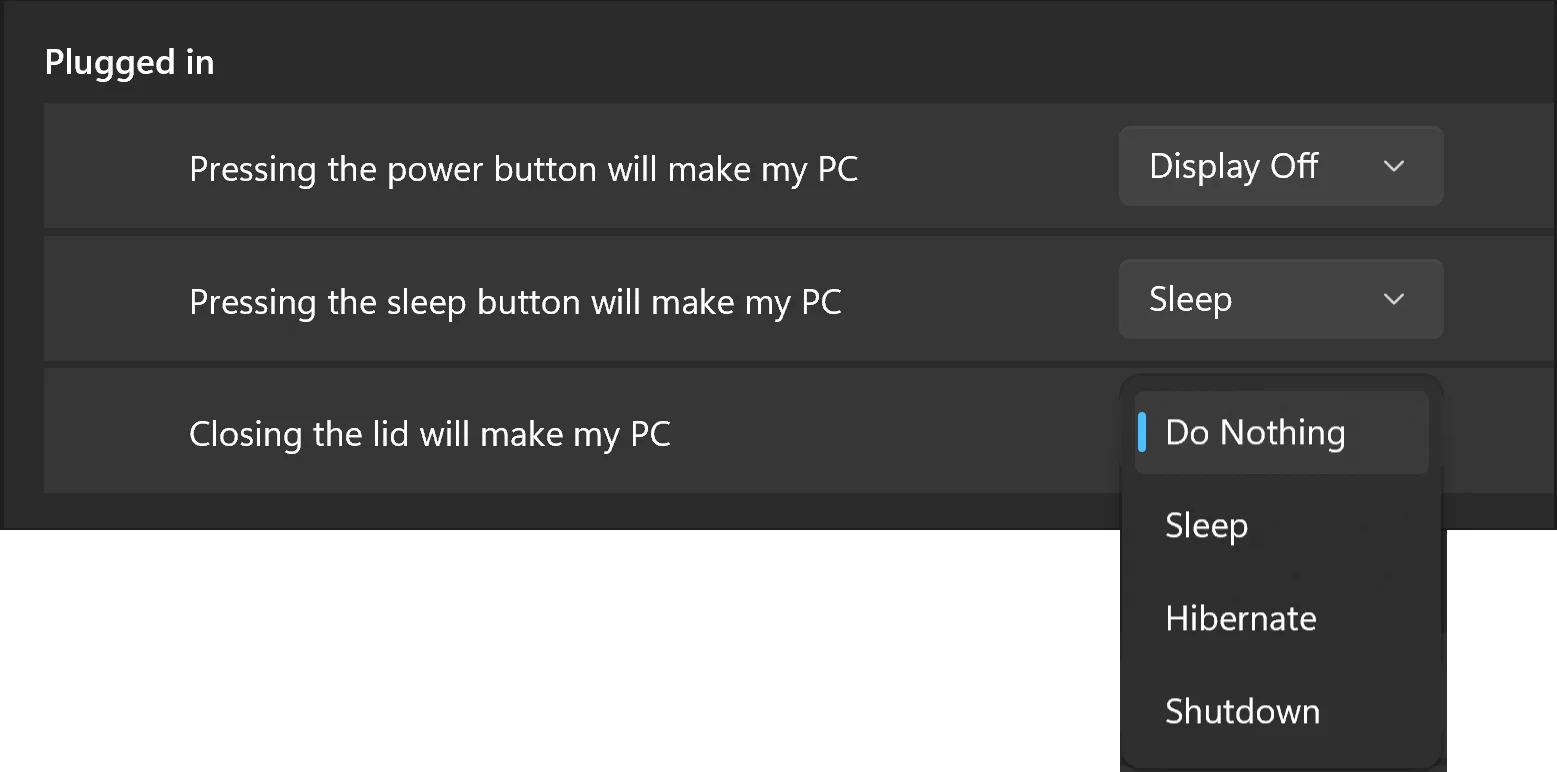Select Sleep from the open lid action list

tap(1282, 525)
